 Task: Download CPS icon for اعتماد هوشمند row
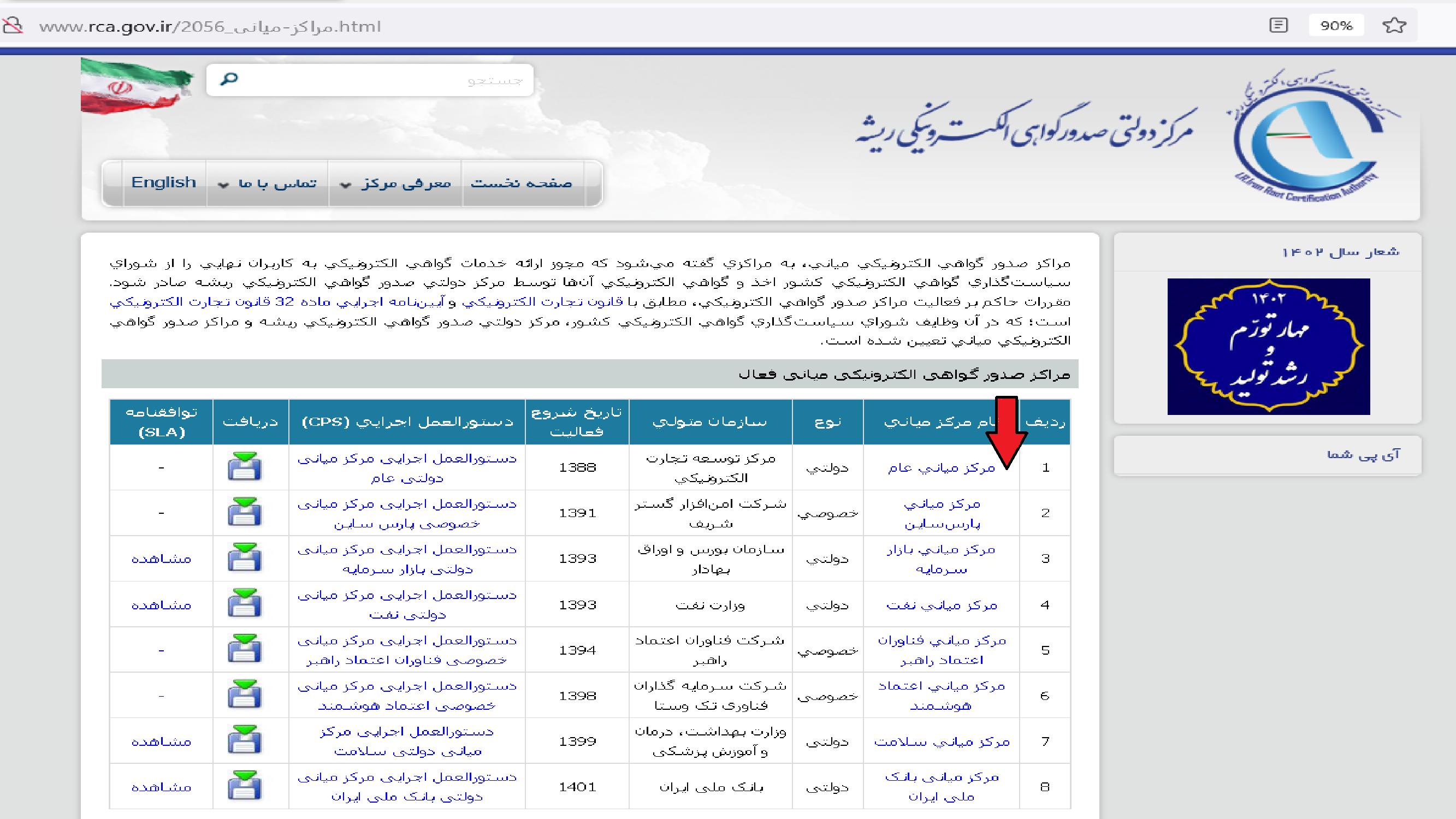pos(244,695)
